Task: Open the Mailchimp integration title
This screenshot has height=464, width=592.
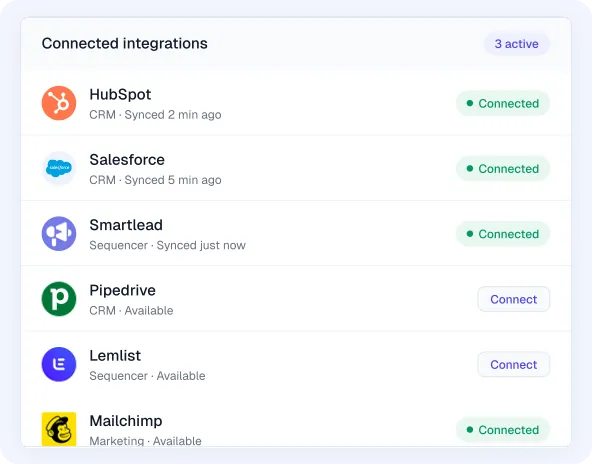Action: (126, 421)
